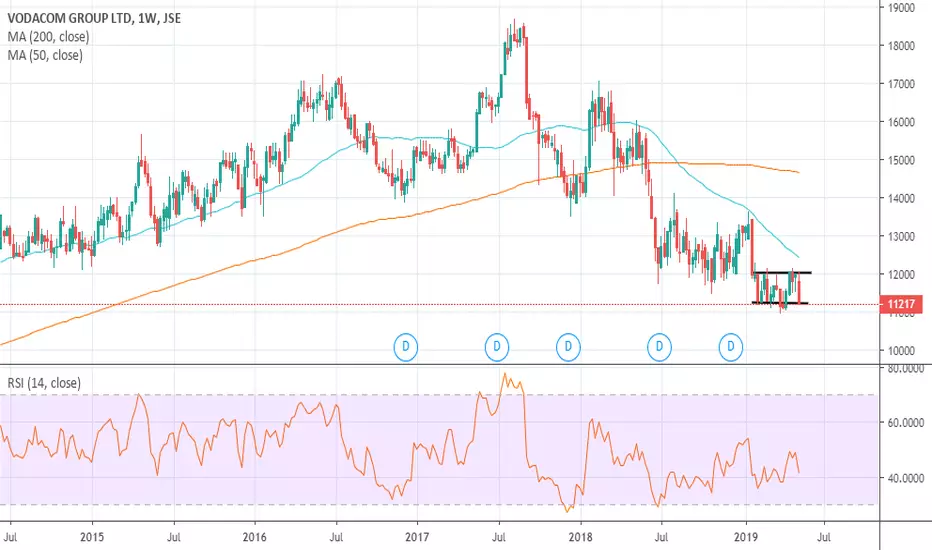Open the RSI (14, close) indicator label
The width and height of the screenshot is (932, 550).
(44, 383)
